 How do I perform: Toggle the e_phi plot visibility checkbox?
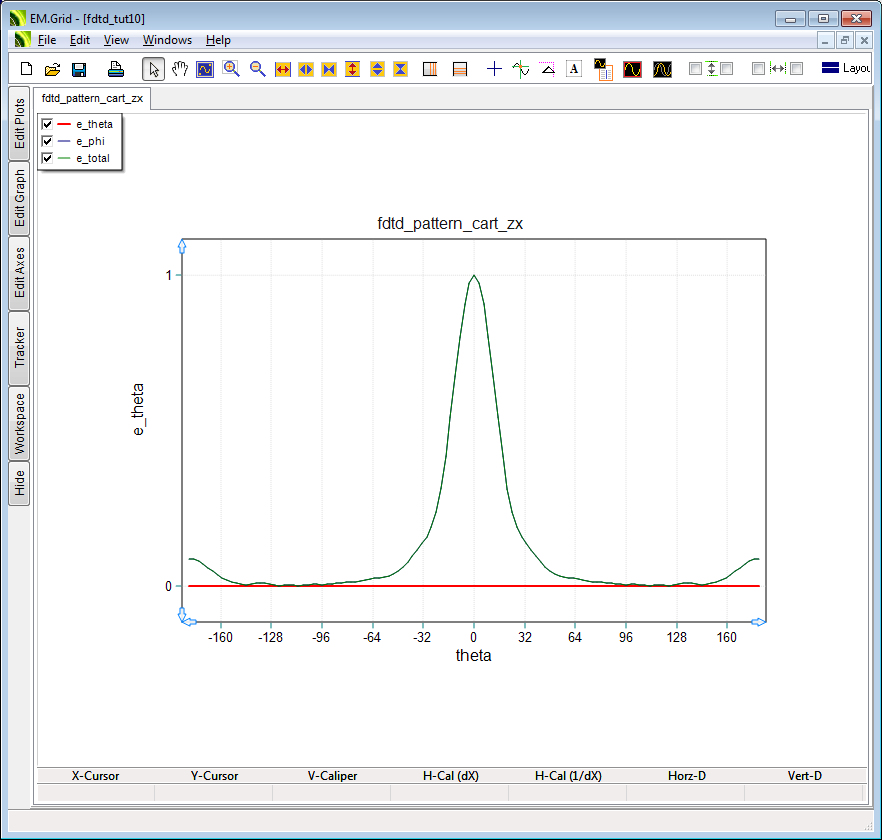pos(47,141)
